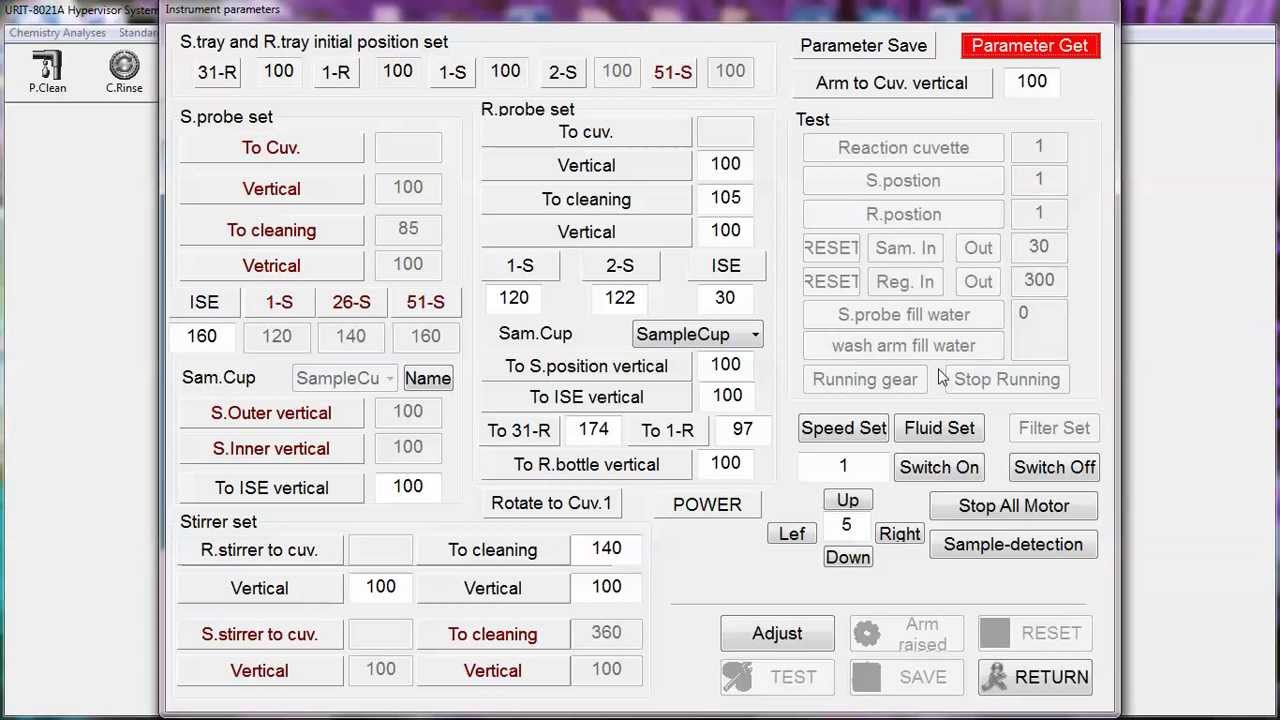Screen dimensions: 1280x720
Task: Click the bottom RESET button next to Arm raised
Action: coord(1035,633)
